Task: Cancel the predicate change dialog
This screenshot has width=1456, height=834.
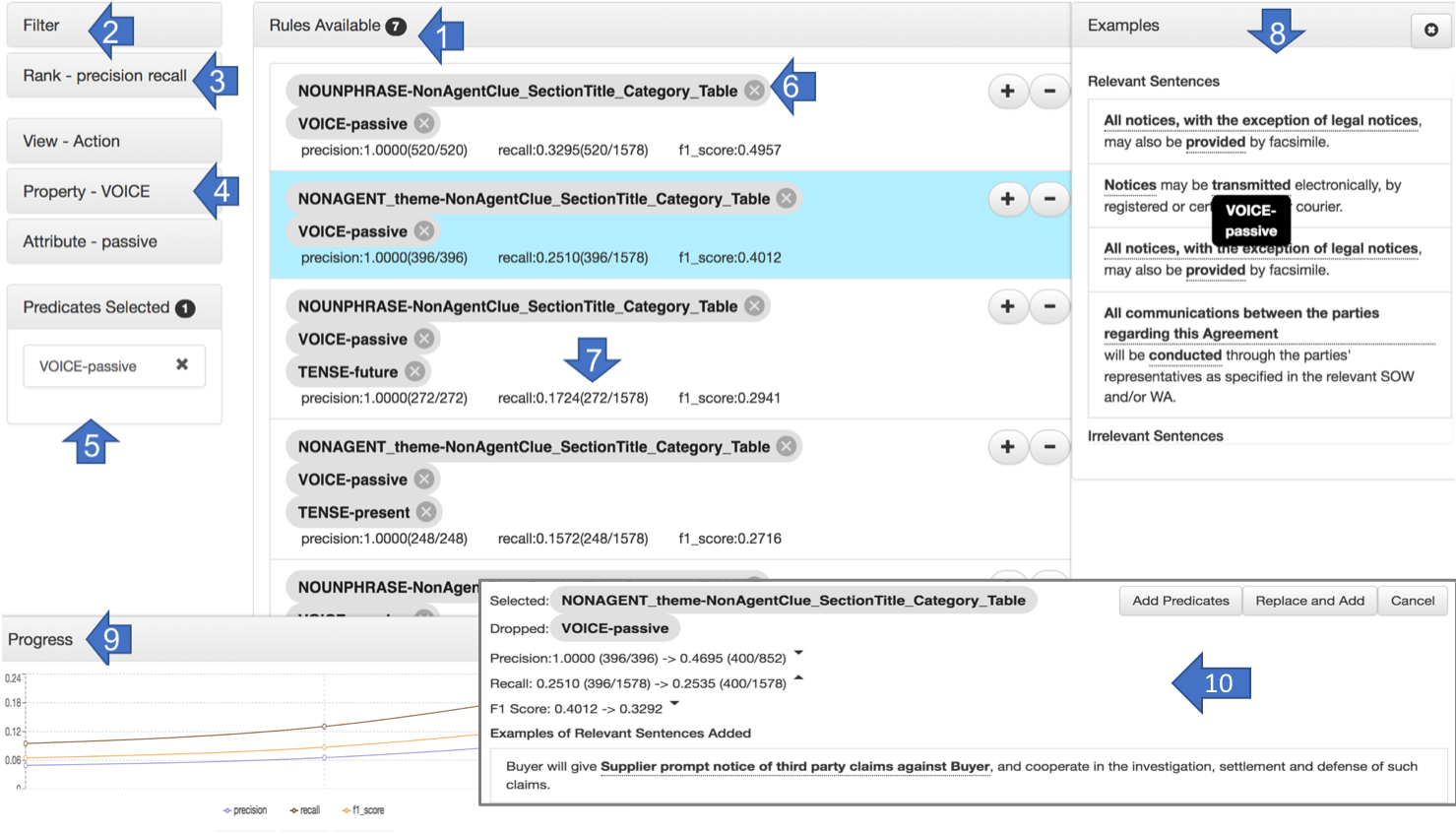Action: pyautogui.click(x=1412, y=601)
